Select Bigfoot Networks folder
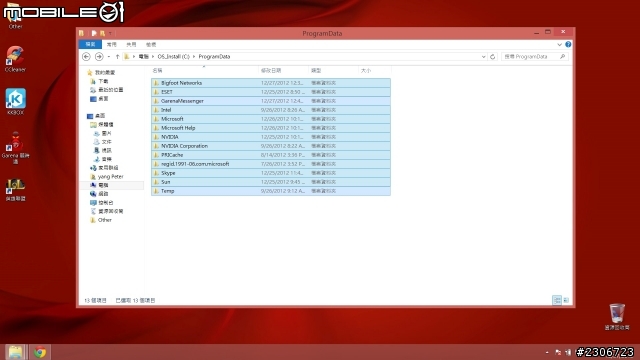Screen dimensions: 640x360 (x=271, y=83)
